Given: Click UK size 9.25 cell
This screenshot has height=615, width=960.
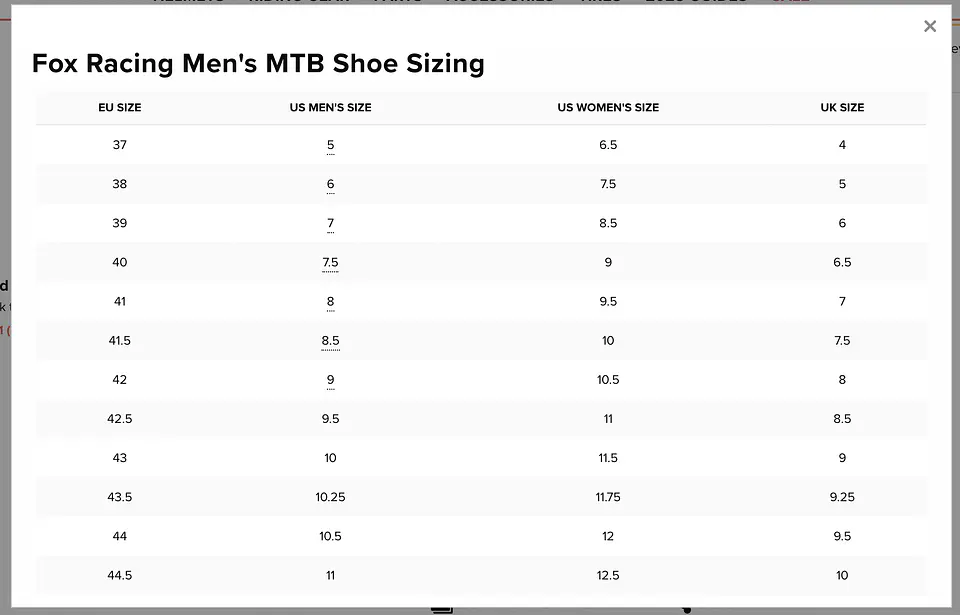Looking at the screenshot, I should [x=842, y=497].
